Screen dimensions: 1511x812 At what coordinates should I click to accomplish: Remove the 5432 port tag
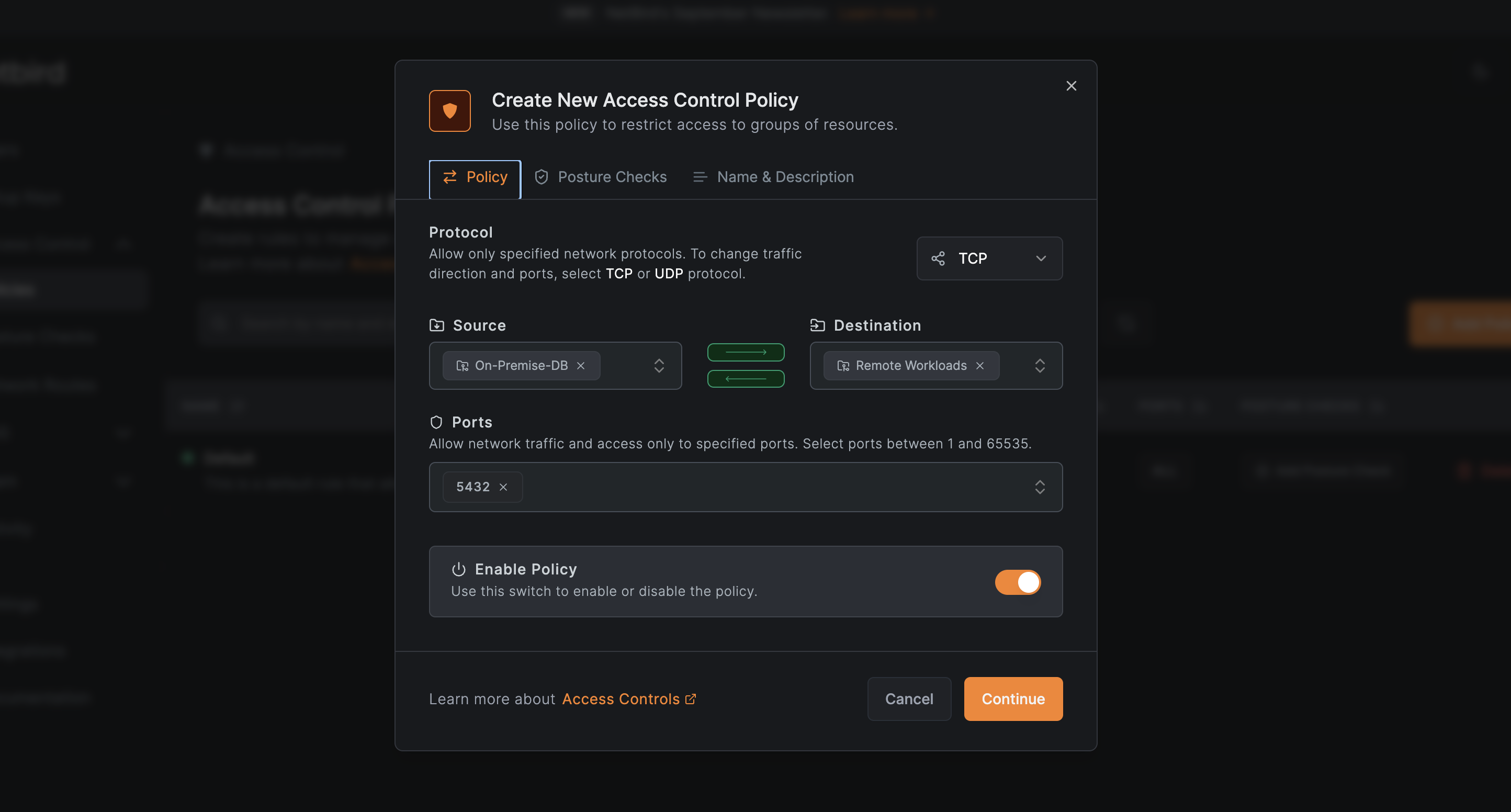[503, 487]
